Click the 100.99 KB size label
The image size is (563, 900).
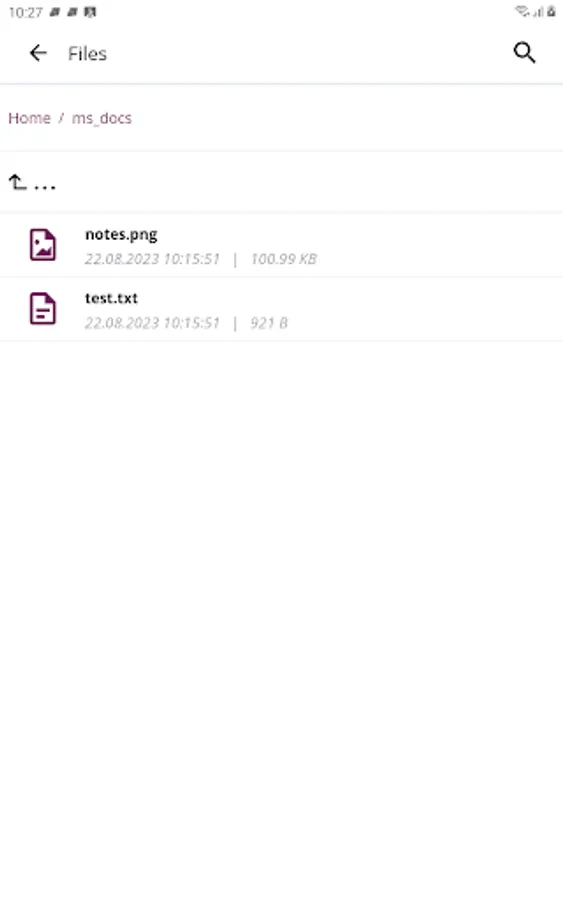tap(284, 259)
